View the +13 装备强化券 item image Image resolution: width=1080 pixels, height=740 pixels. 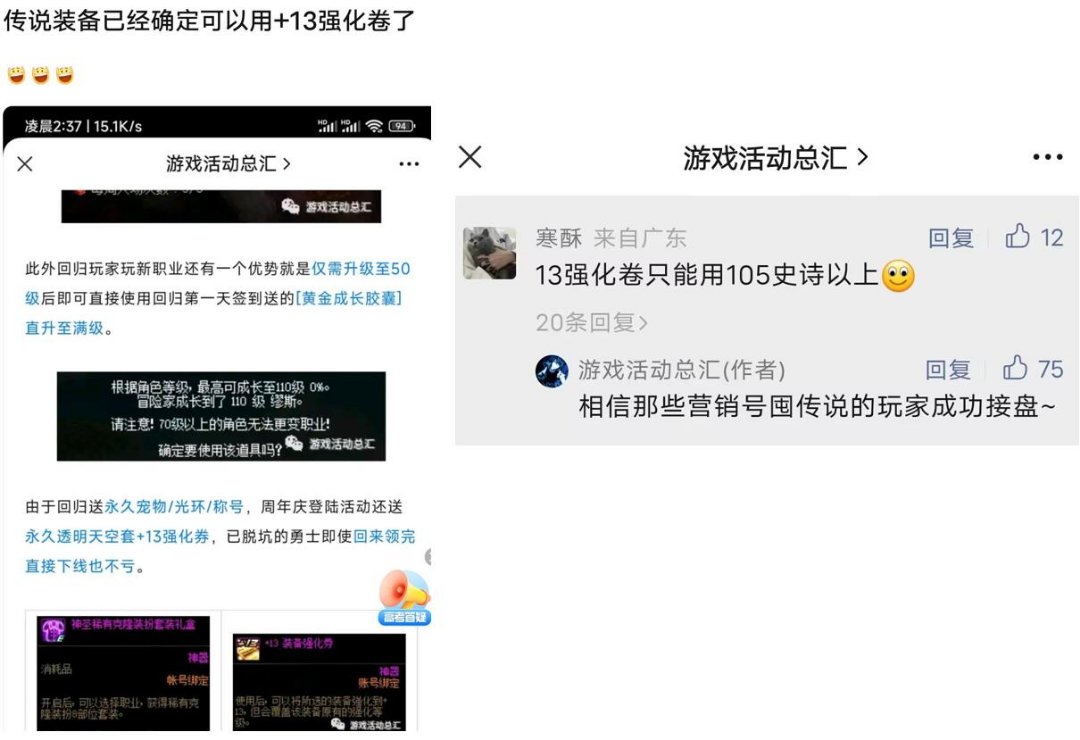coord(319,681)
